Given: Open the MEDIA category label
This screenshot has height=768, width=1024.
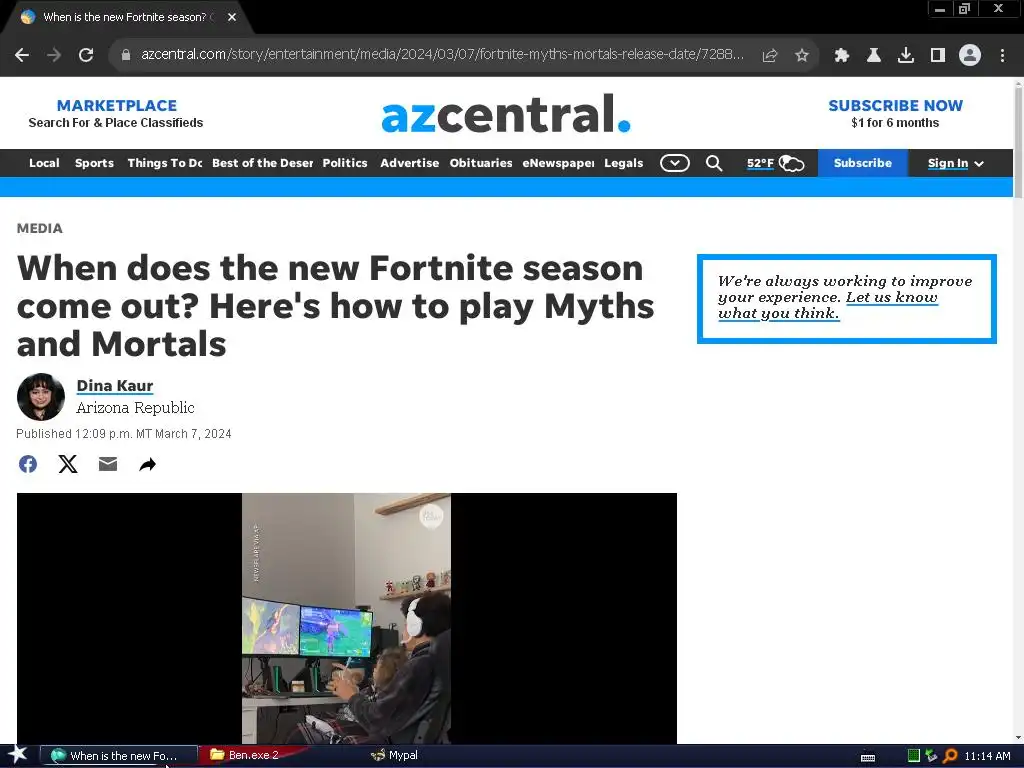Looking at the screenshot, I should tap(40, 229).
